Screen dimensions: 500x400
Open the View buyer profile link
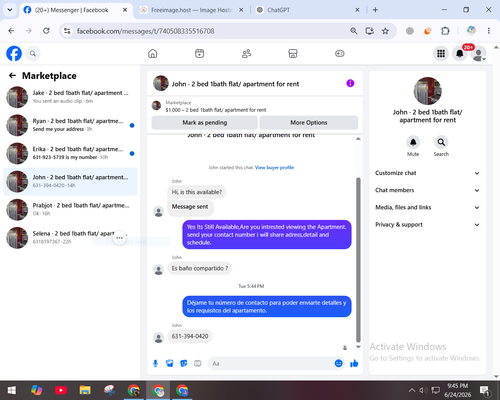274,167
